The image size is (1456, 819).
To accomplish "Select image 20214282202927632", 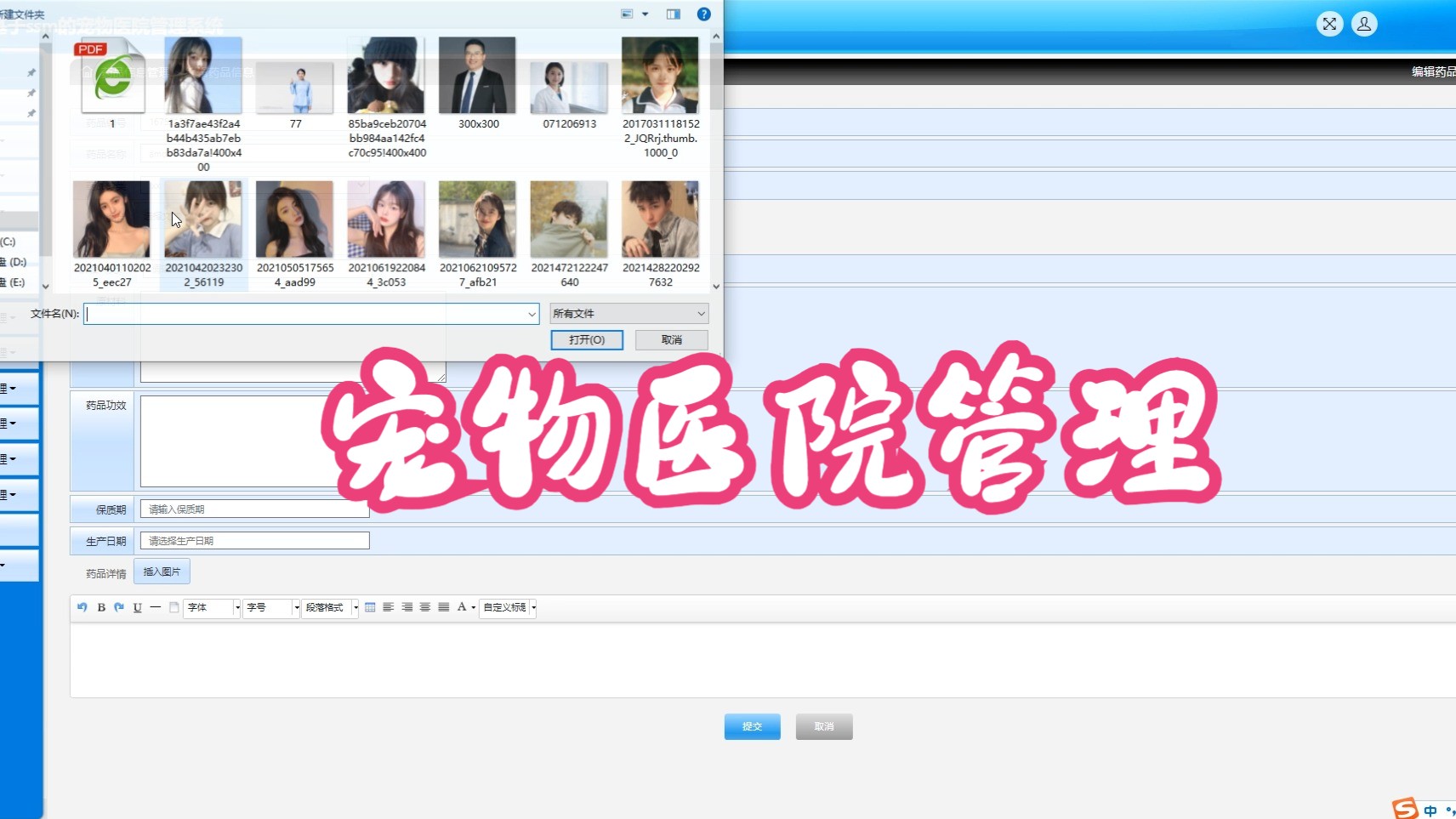I will [661, 234].
